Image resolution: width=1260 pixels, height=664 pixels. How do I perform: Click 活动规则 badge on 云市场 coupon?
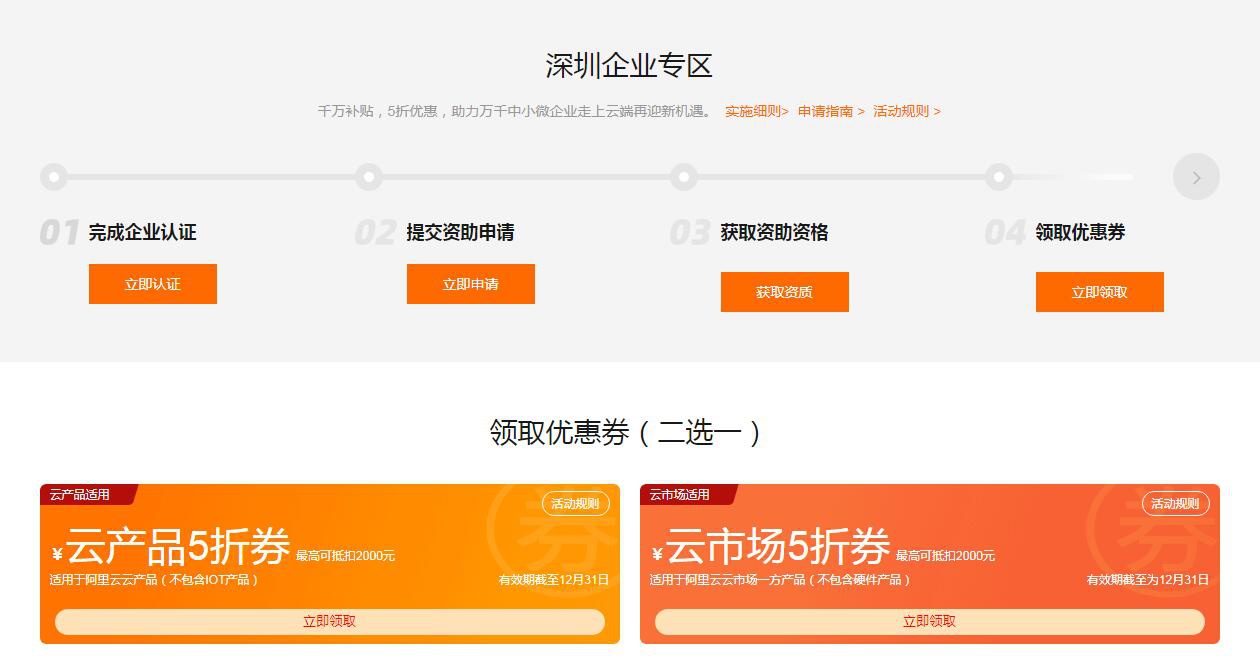[x=1175, y=504]
